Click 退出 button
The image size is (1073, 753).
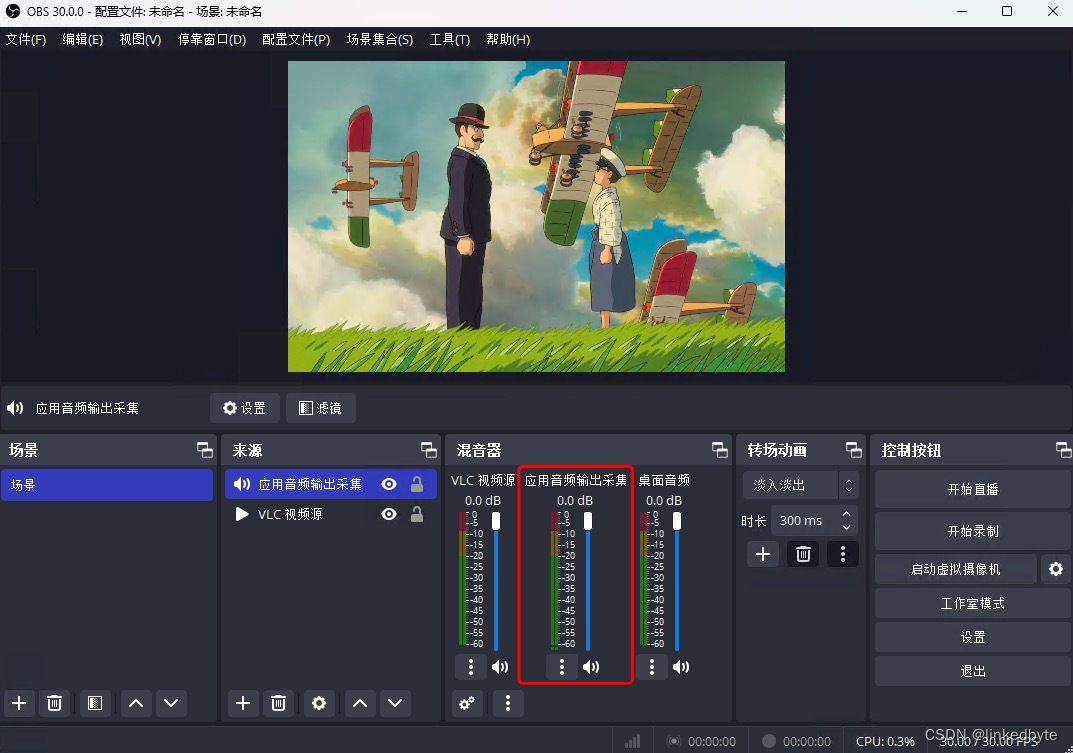(972, 672)
